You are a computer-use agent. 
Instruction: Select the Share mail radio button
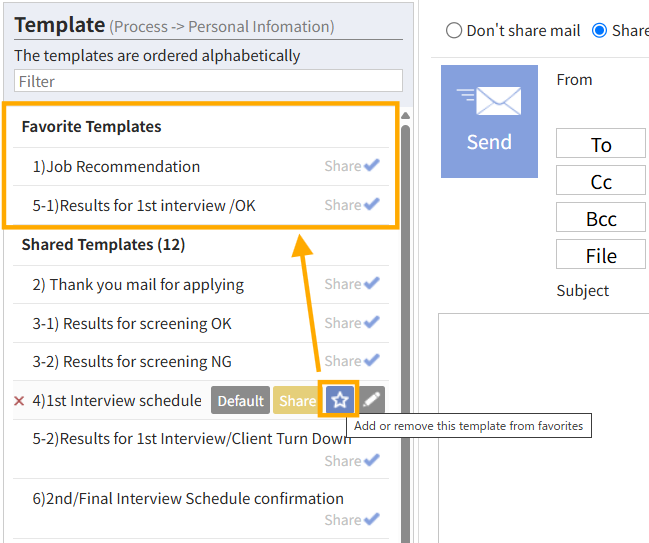tap(599, 31)
